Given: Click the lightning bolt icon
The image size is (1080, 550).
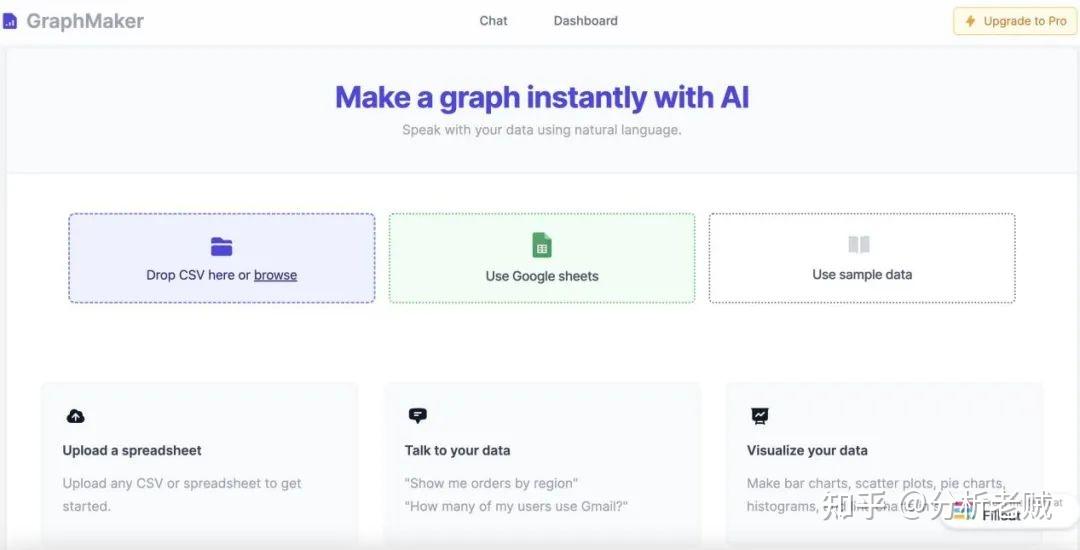Looking at the screenshot, I should 970,21.
